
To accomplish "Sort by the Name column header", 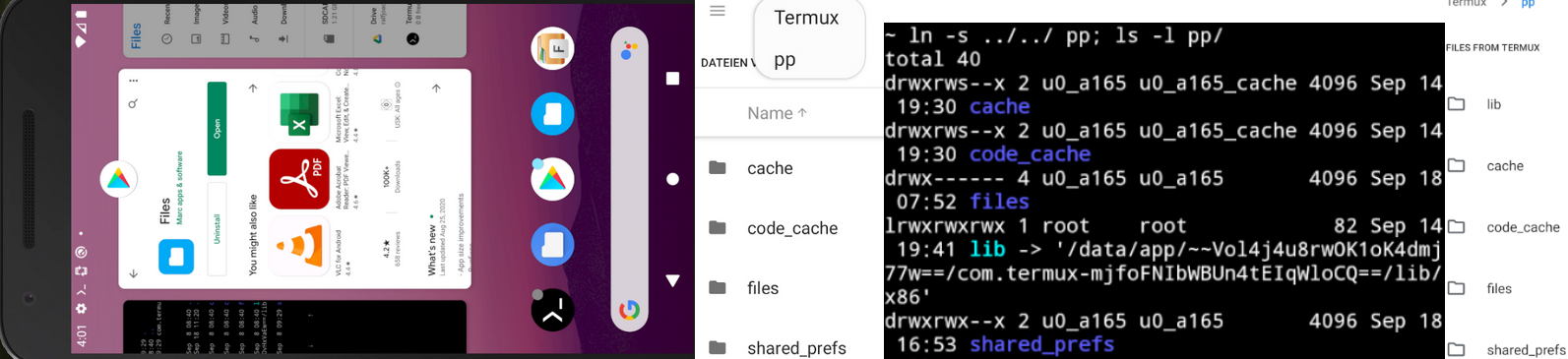I will click(777, 113).
